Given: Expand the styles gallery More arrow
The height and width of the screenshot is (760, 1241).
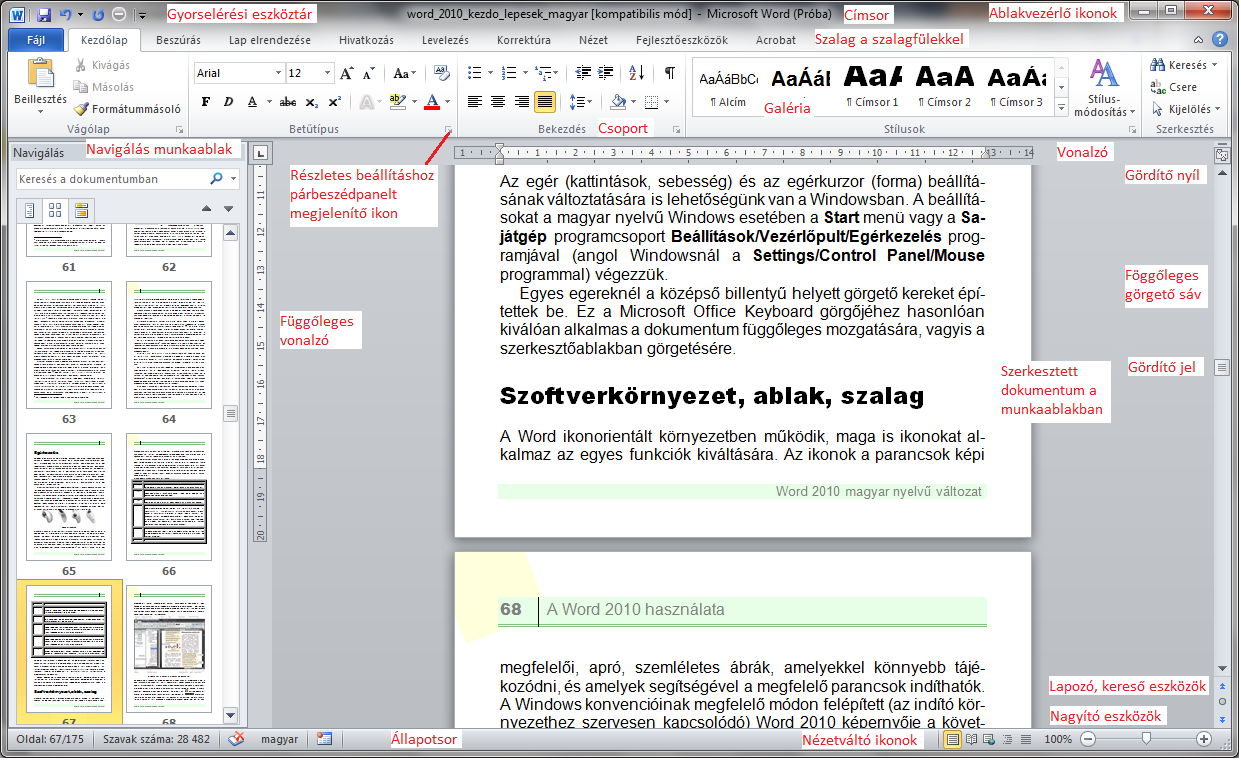Looking at the screenshot, I should click(x=1061, y=109).
